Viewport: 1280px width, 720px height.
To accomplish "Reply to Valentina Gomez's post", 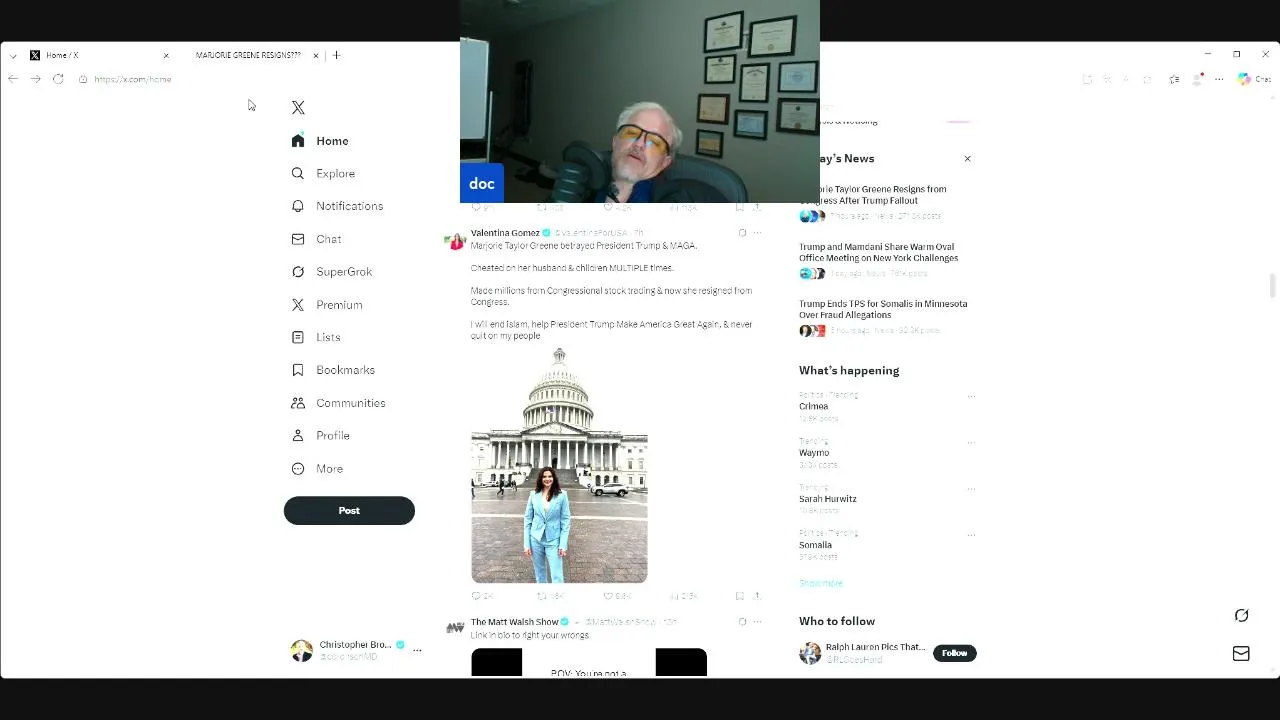I will tap(481, 596).
